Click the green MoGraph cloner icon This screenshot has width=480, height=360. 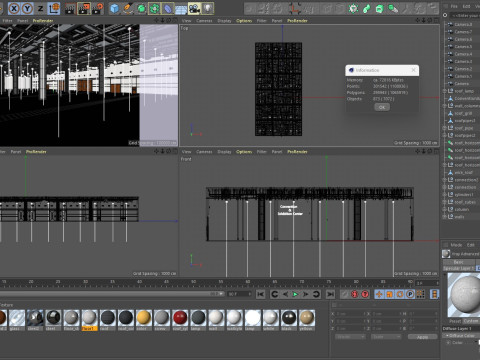pos(353,8)
